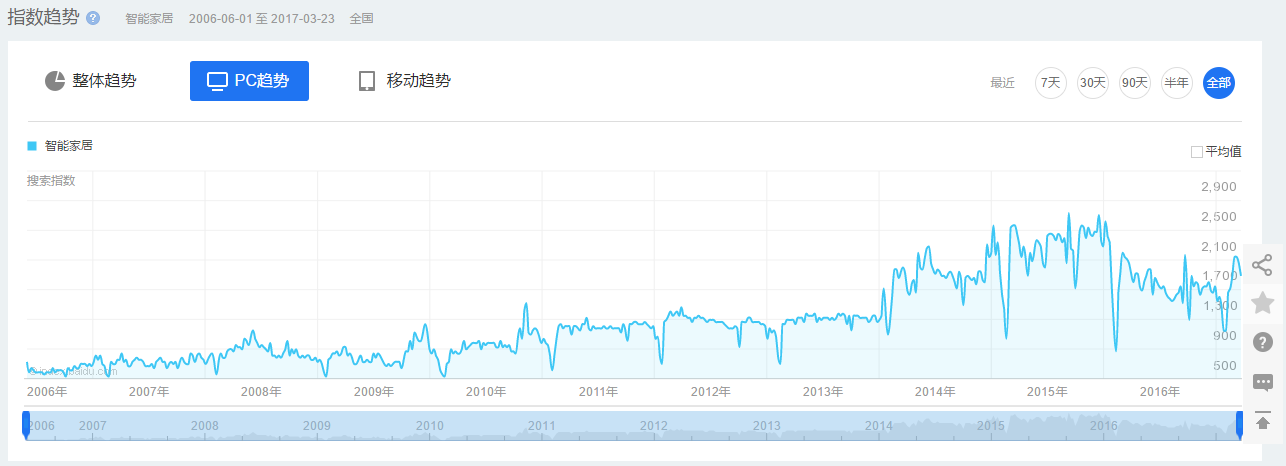Choose the 30天 time range
1286x466 pixels.
[x=1092, y=83]
